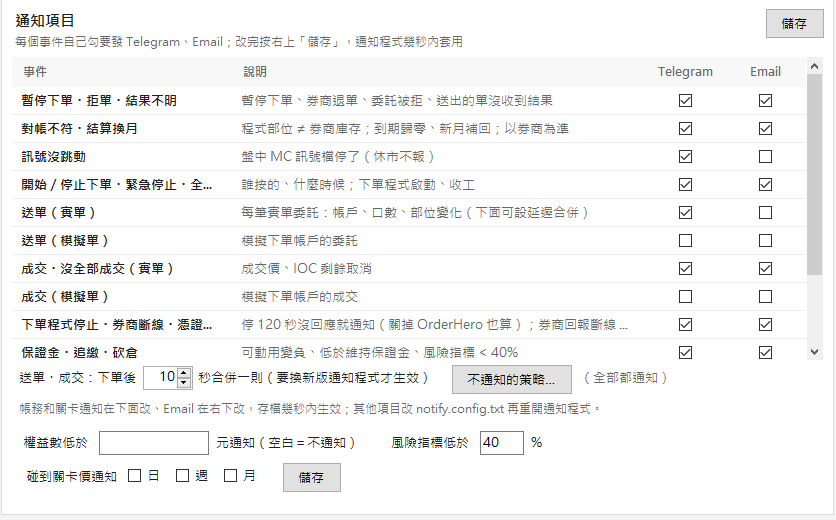This screenshot has height=520, width=836.
Task: Increase merge seconds with up arrow
Action: pyautogui.click(x=183, y=372)
